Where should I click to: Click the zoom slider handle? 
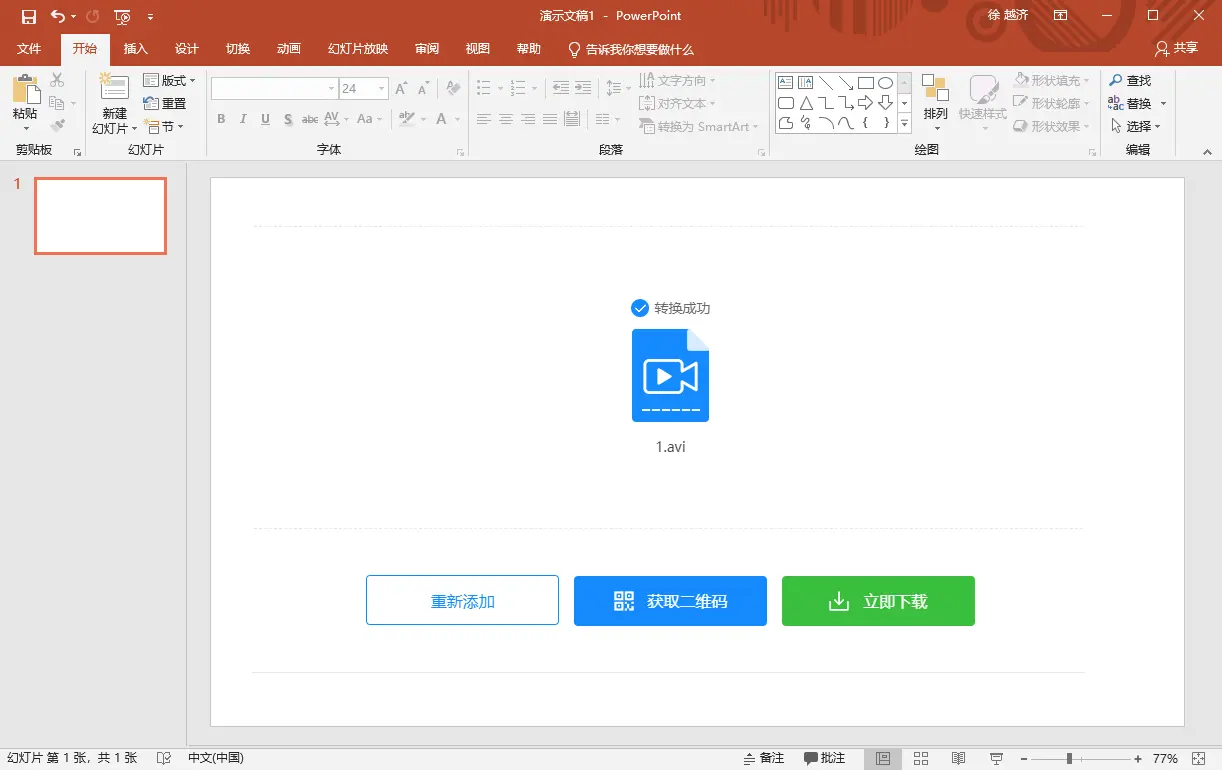click(1069, 759)
